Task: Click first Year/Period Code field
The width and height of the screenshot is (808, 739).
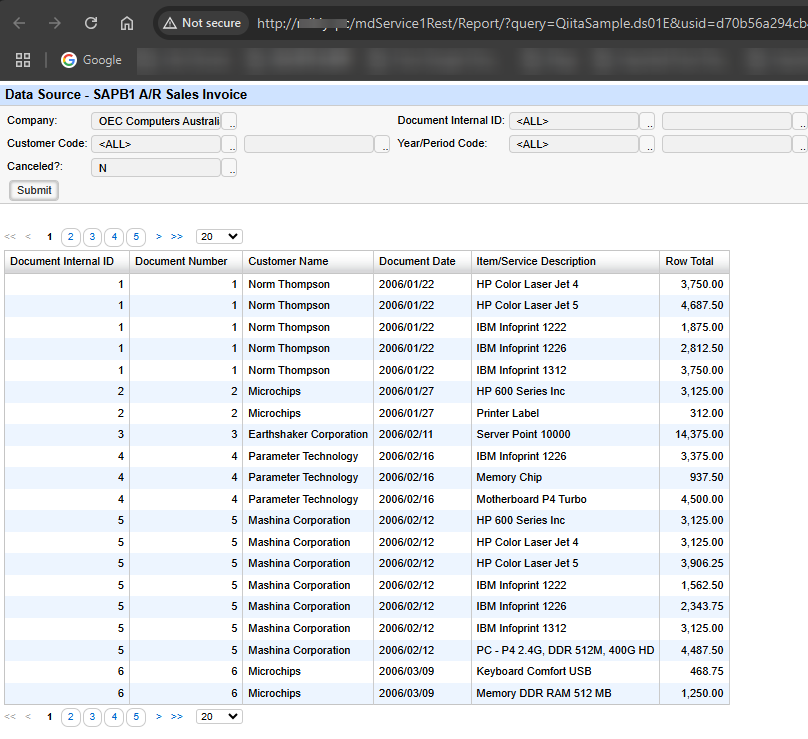Action: (x=574, y=144)
